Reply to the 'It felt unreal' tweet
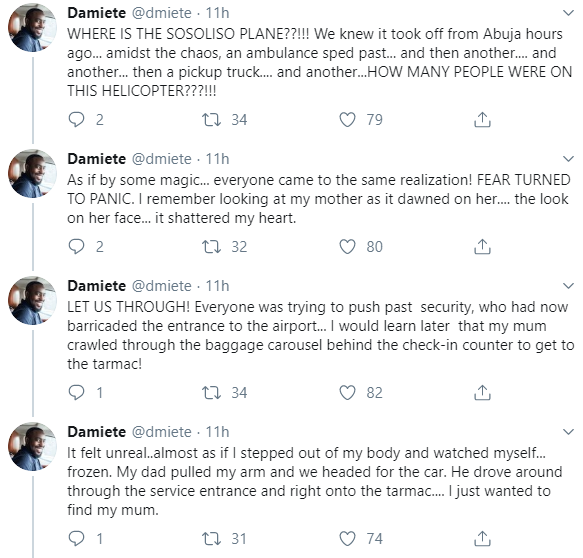The height and width of the screenshot is (558, 583). tap(77, 539)
